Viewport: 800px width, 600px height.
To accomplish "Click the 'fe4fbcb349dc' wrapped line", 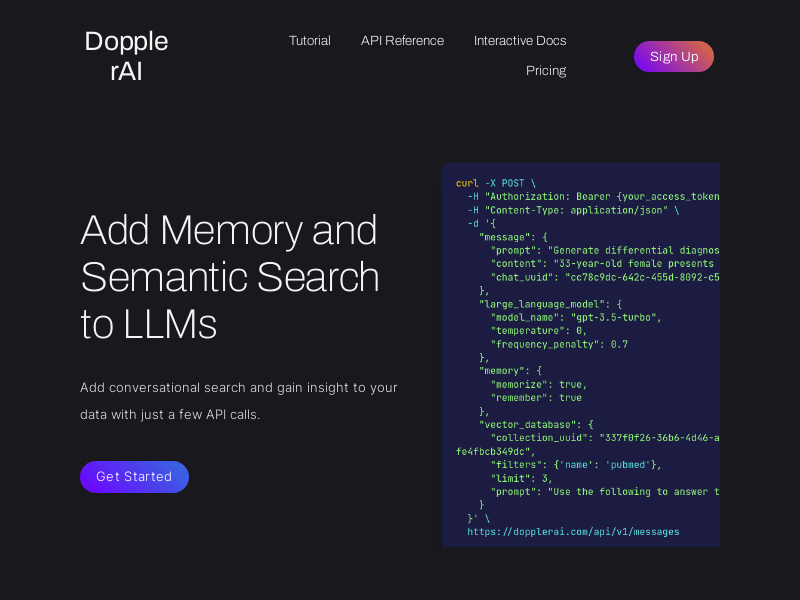I will pos(495,452).
